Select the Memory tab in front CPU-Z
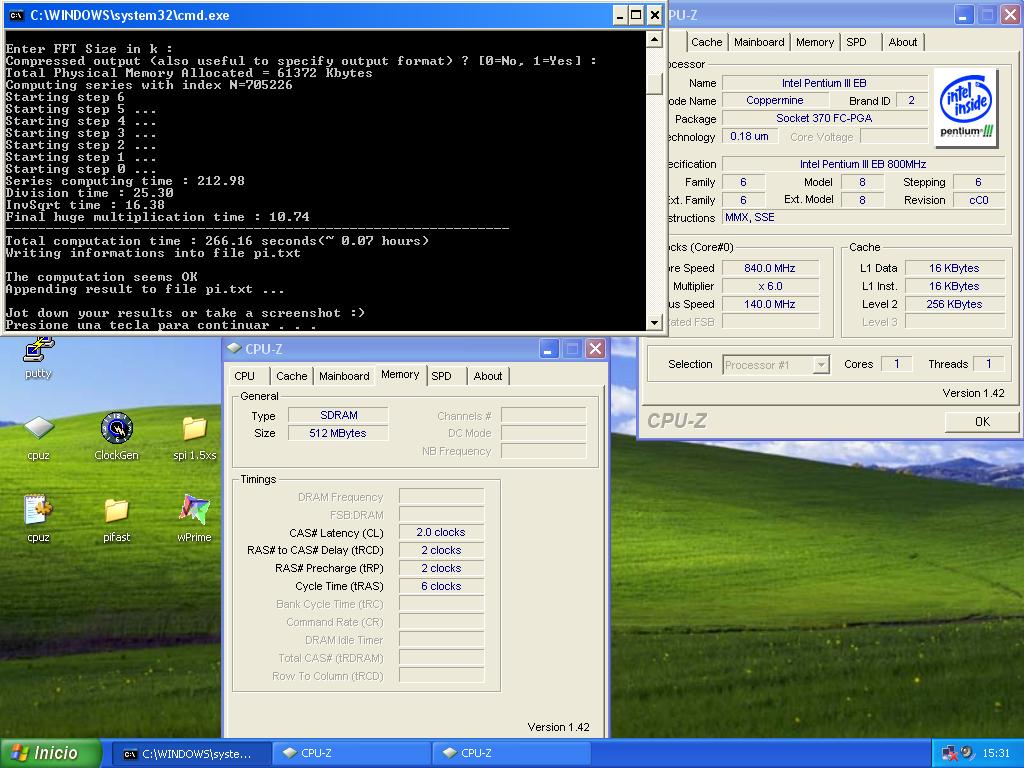The width and height of the screenshot is (1024, 768). (x=400, y=374)
